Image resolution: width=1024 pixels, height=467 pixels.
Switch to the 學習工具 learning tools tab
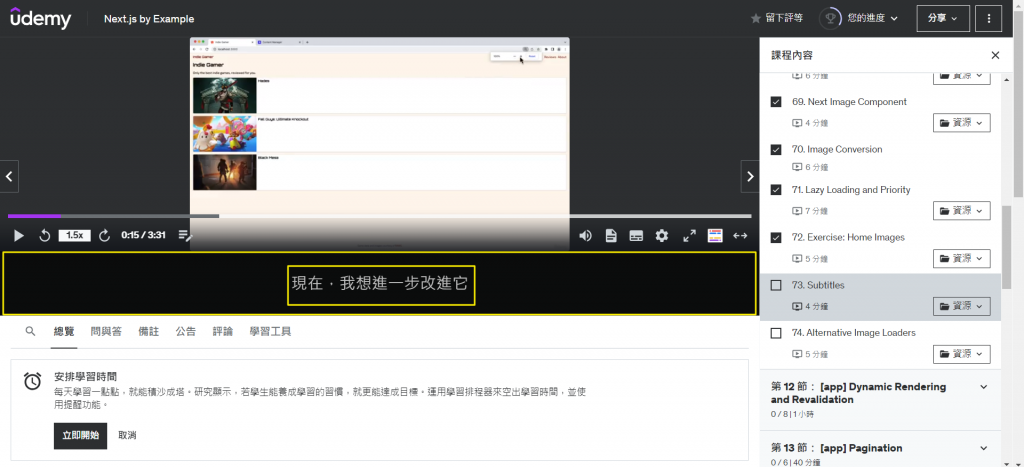[x=270, y=332]
